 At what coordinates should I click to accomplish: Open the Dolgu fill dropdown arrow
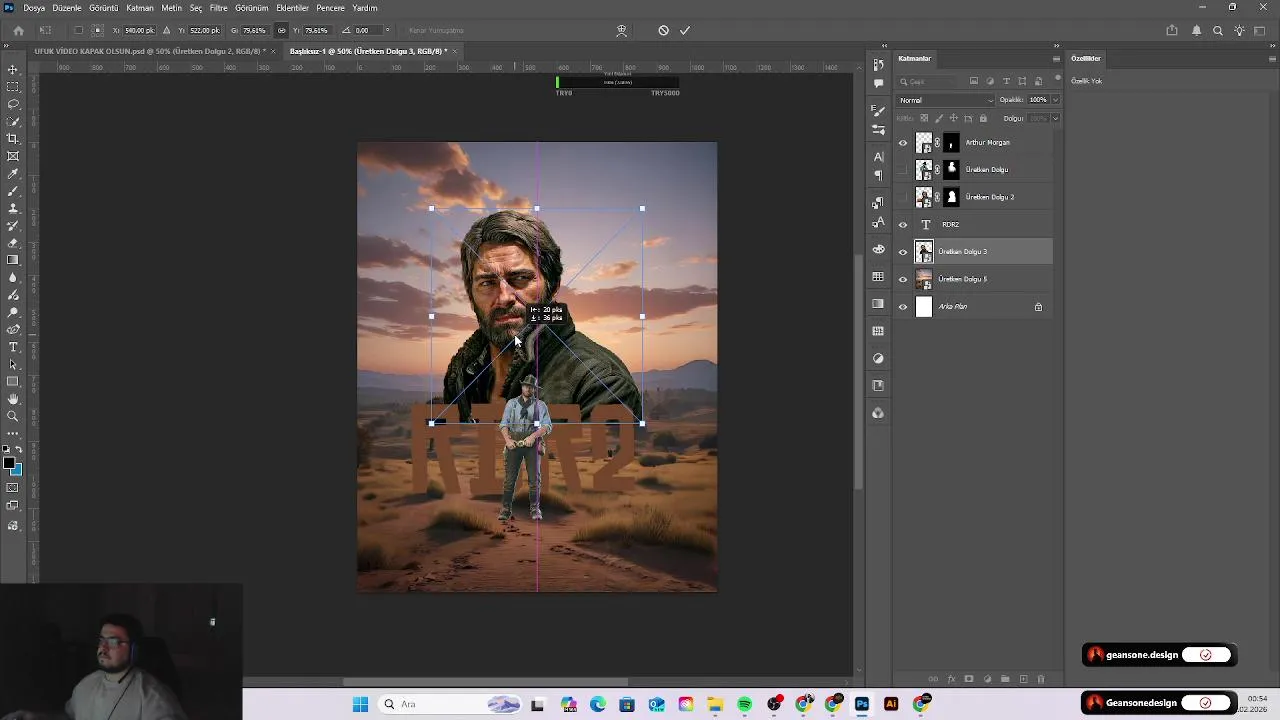coord(1055,118)
